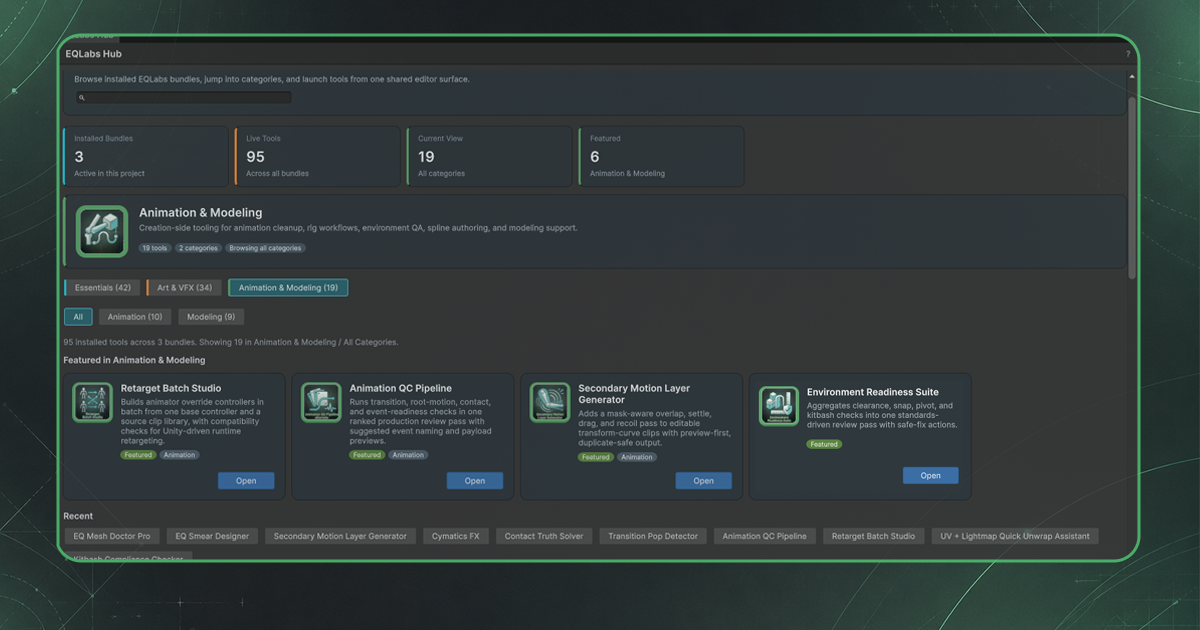Show All categories filter
Image resolution: width=1200 pixels, height=630 pixels.
coord(78,317)
